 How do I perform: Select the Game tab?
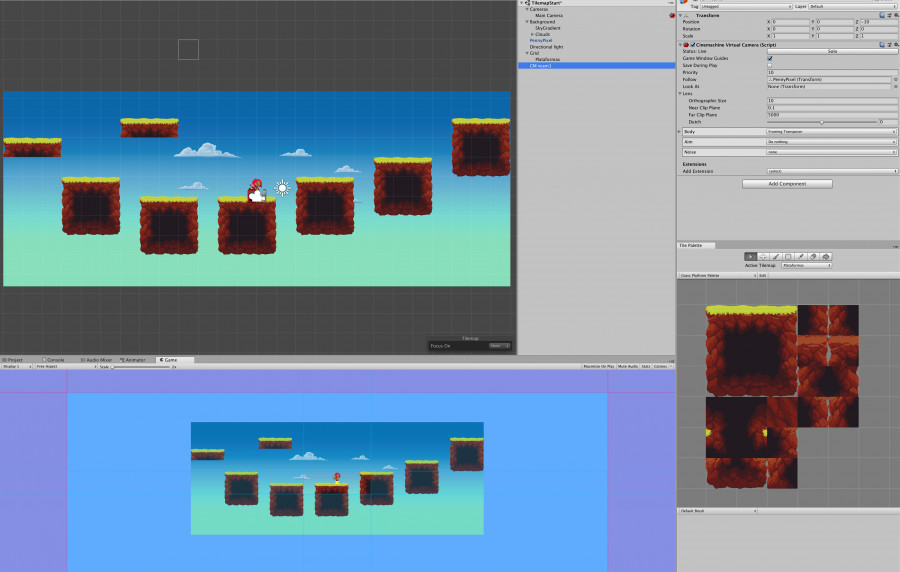pyautogui.click(x=174, y=360)
